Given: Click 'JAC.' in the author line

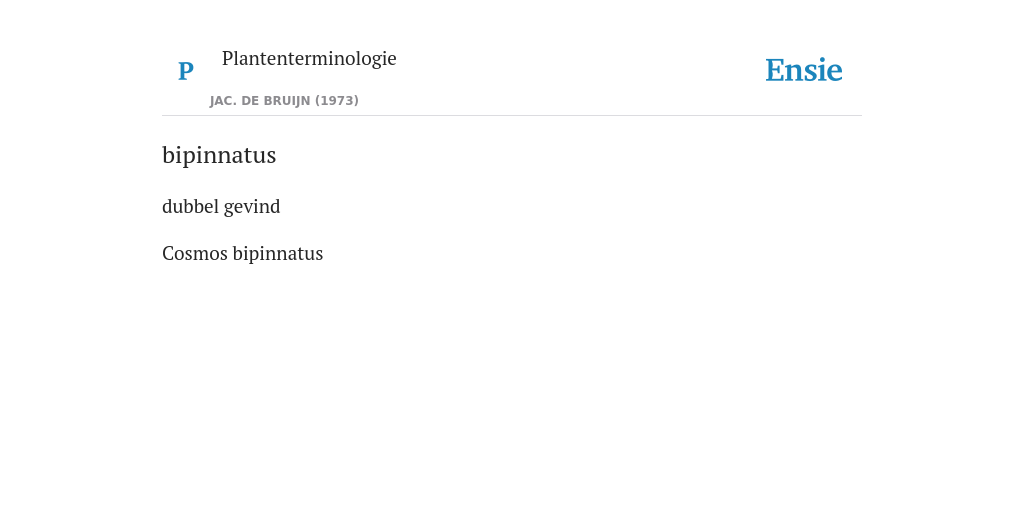Looking at the screenshot, I should pos(223,101).
